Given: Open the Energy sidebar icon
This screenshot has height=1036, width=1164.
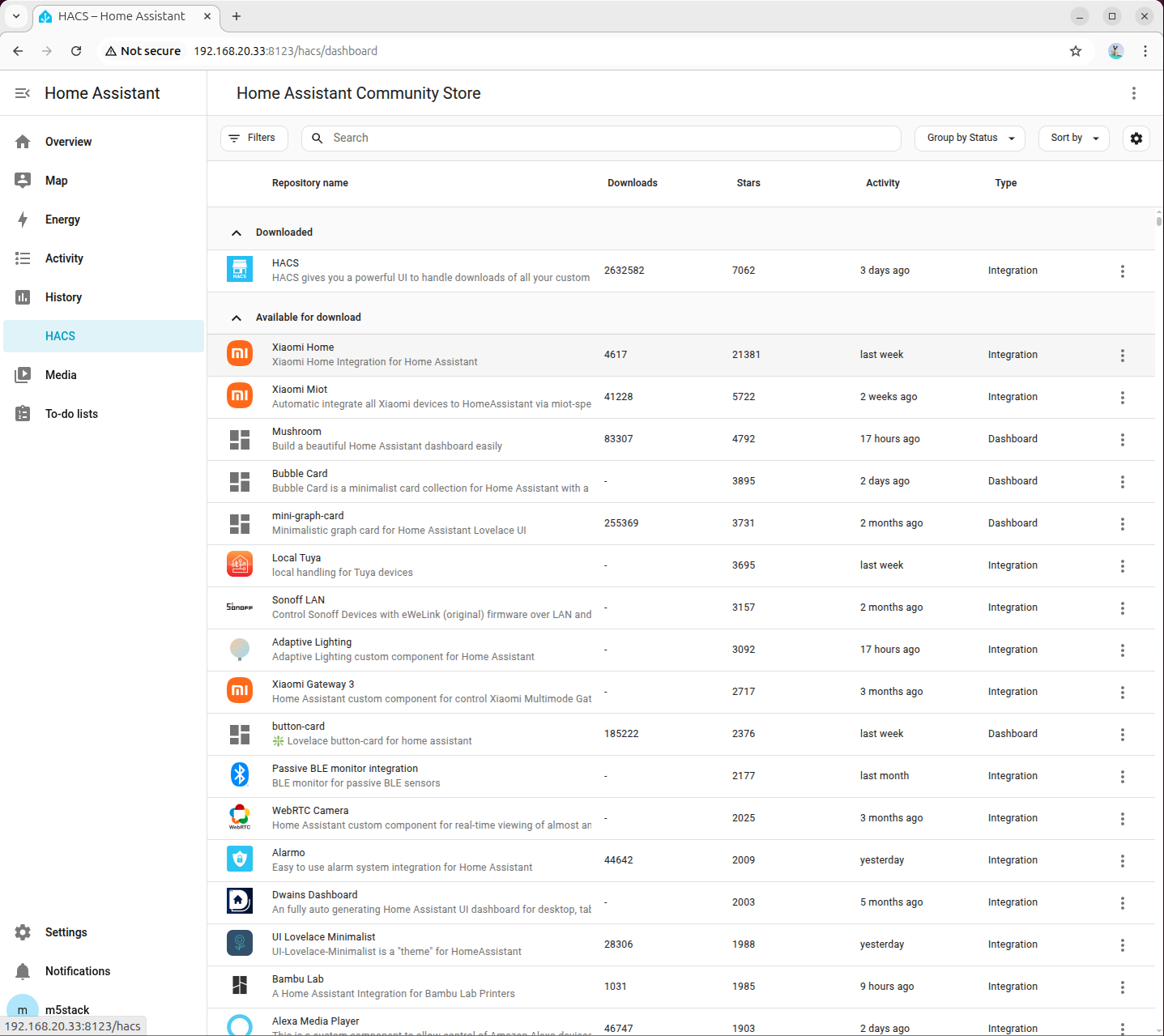Looking at the screenshot, I should tap(23, 220).
